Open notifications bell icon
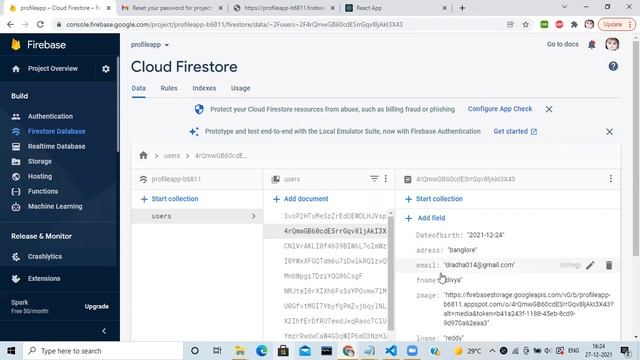The height and width of the screenshot is (360, 640). (x=591, y=44)
